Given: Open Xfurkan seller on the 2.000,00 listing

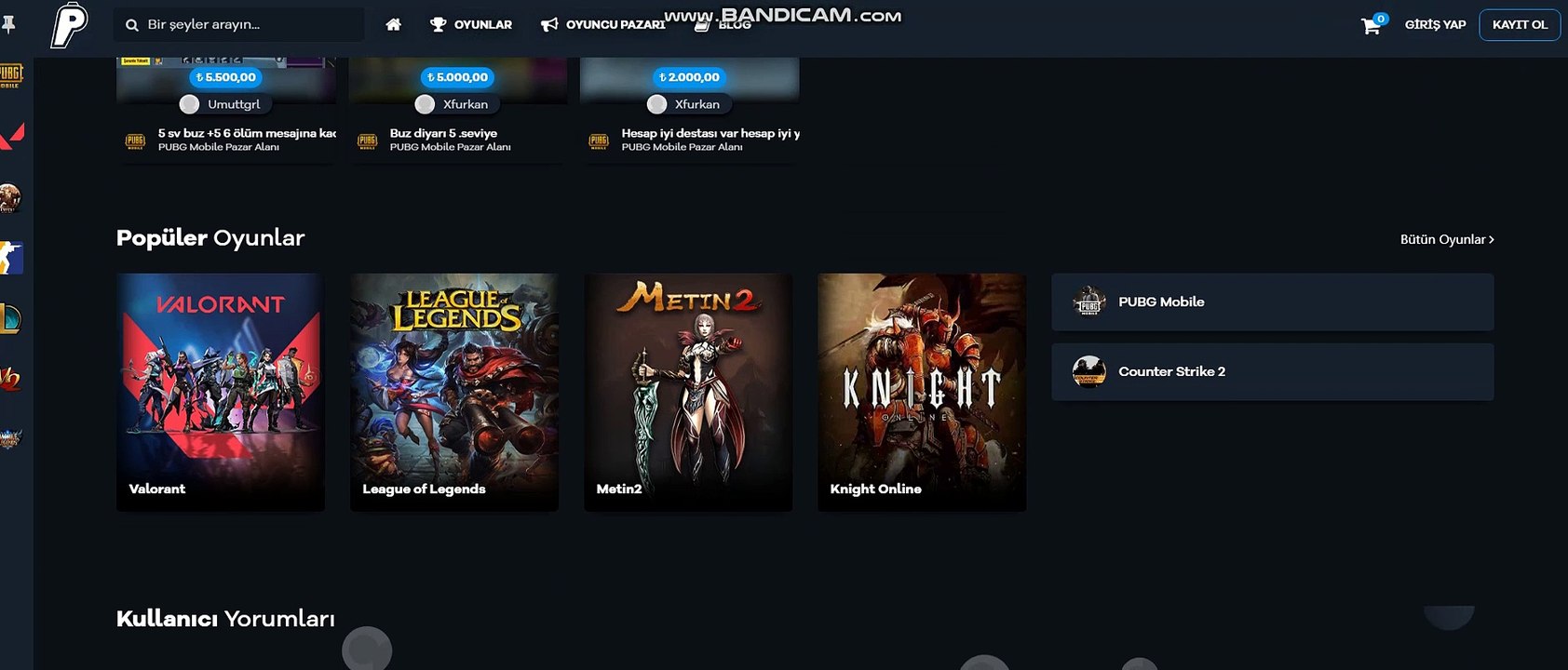Looking at the screenshot, I should 697,104.
